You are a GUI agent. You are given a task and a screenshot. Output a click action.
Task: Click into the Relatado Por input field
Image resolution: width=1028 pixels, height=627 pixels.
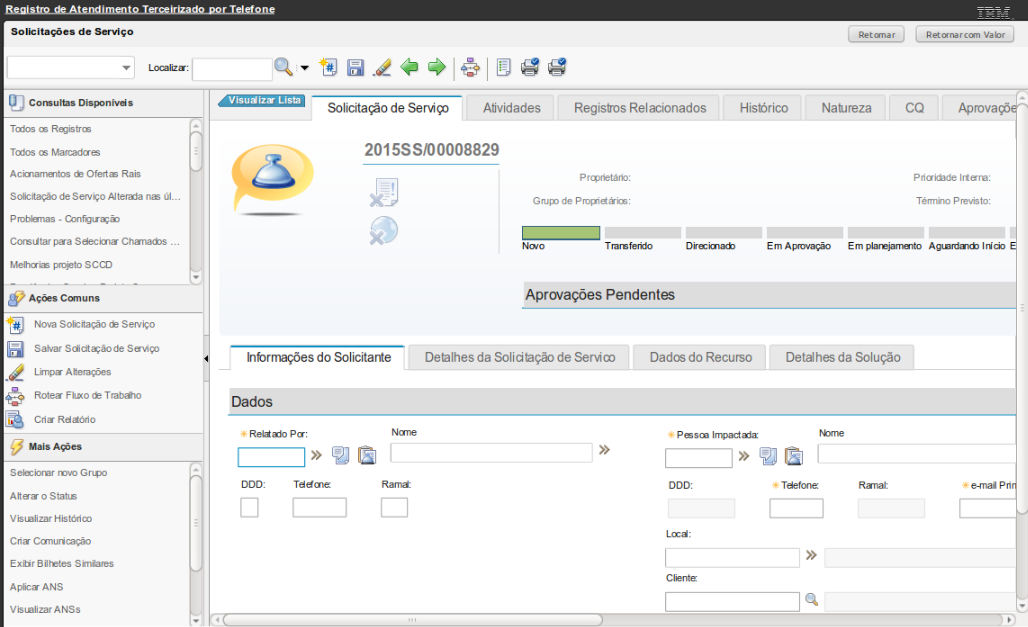pyautogui.click(x=271, y=457)
